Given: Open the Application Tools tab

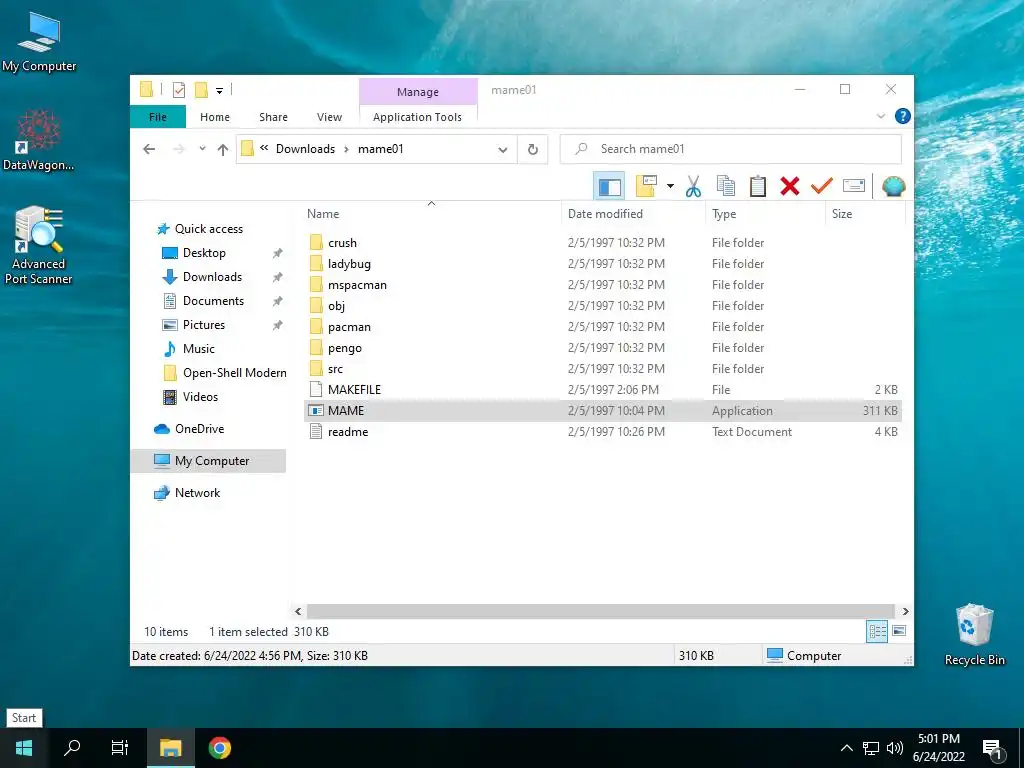Looking at the screenshot, I should (x=417, y=117).
